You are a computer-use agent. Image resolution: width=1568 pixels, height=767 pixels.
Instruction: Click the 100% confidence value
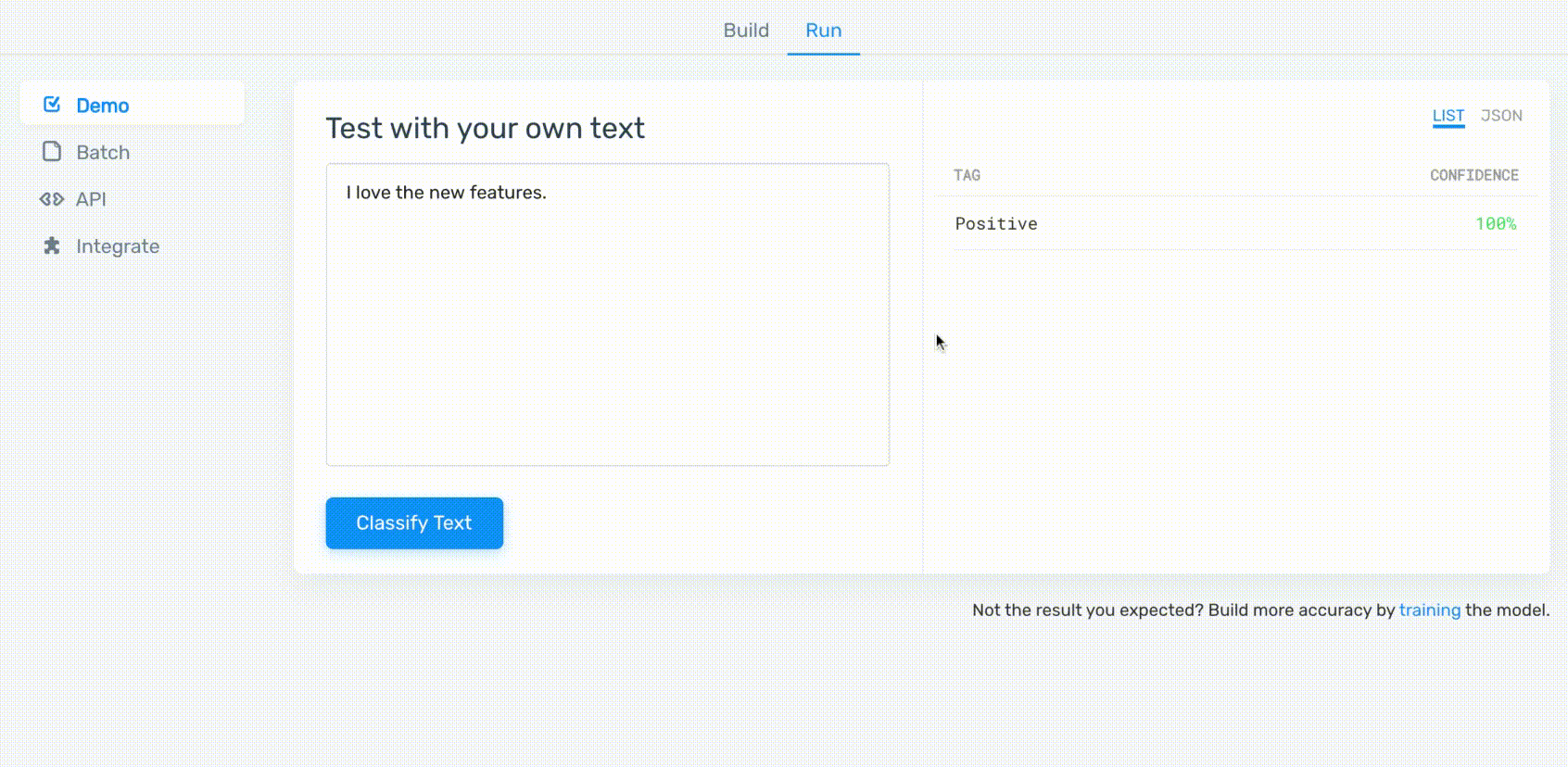pos(1496,223)
